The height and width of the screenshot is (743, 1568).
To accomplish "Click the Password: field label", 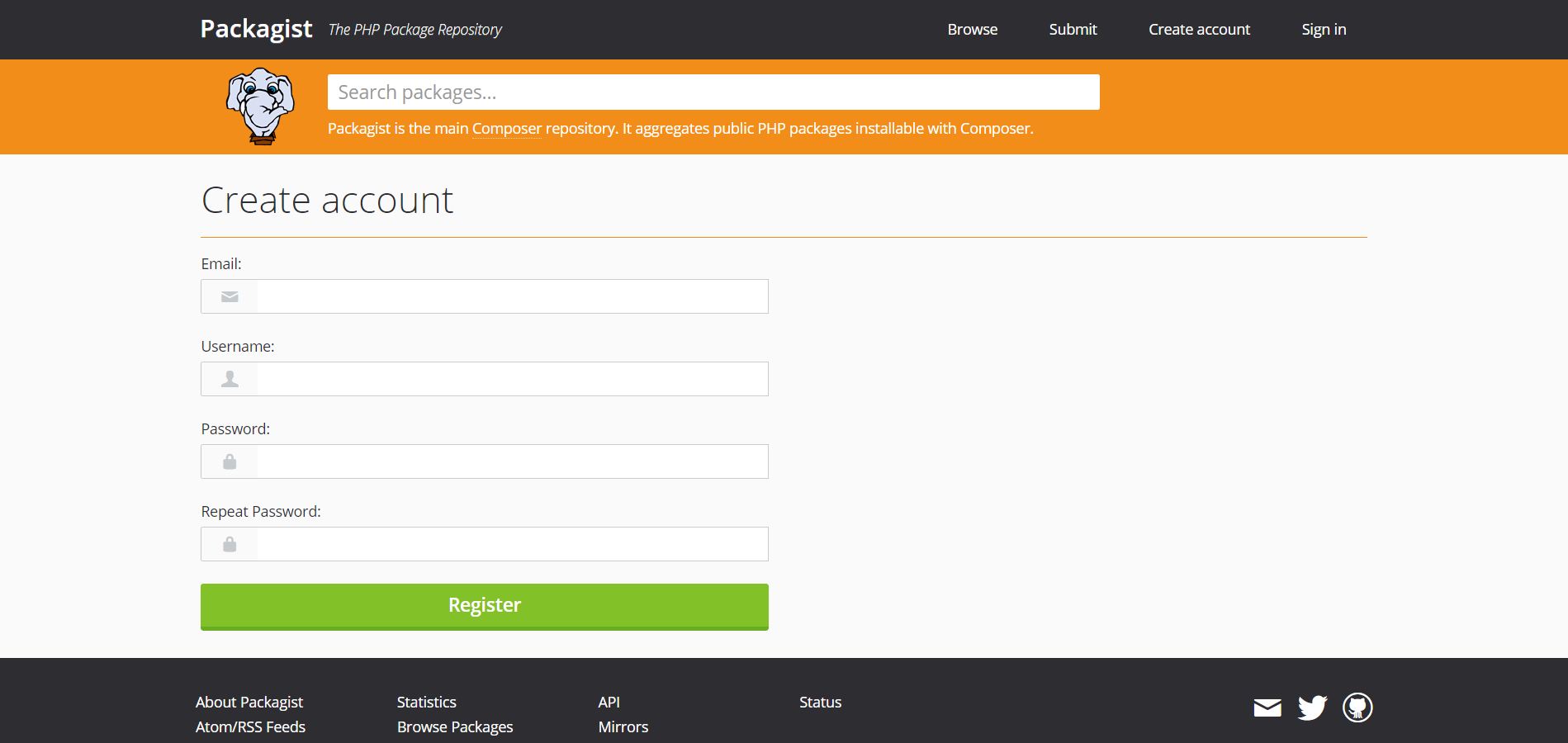I will 235,429.
